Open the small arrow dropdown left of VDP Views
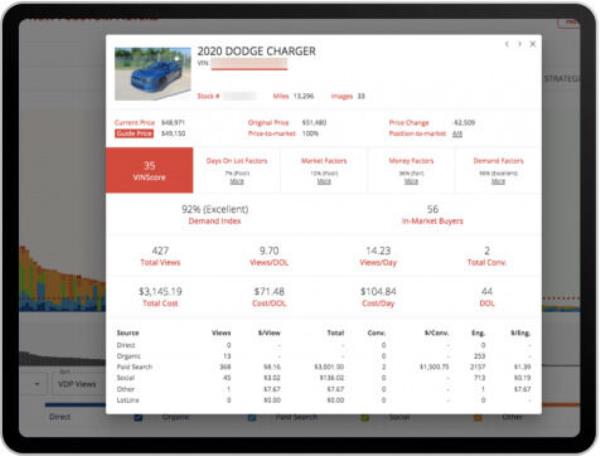Image resolution: width=600 pixels, height=456 pixels. (x=37, y=384)
